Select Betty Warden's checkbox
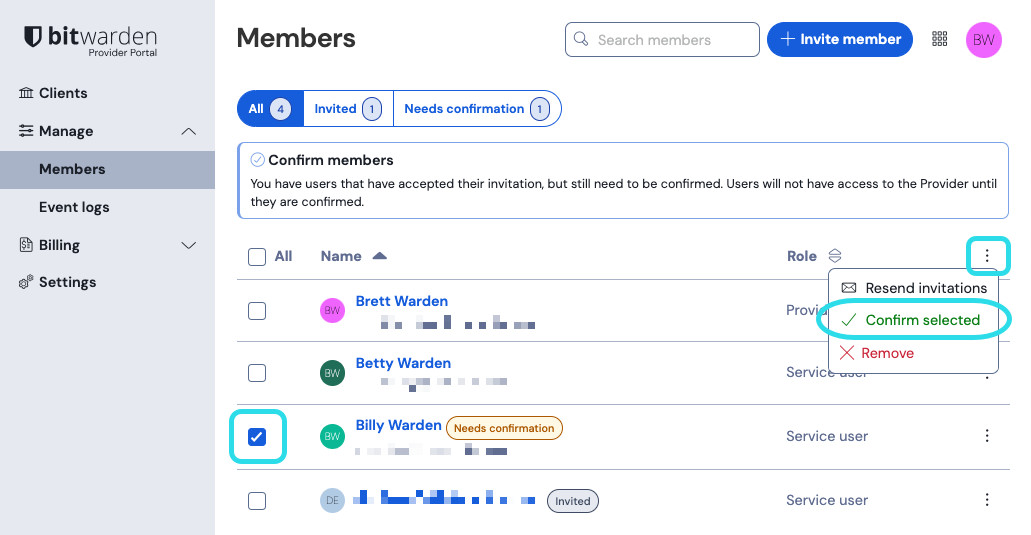Image resolution: width=1031 pixels, height=535 pixels. coord(257,373)
